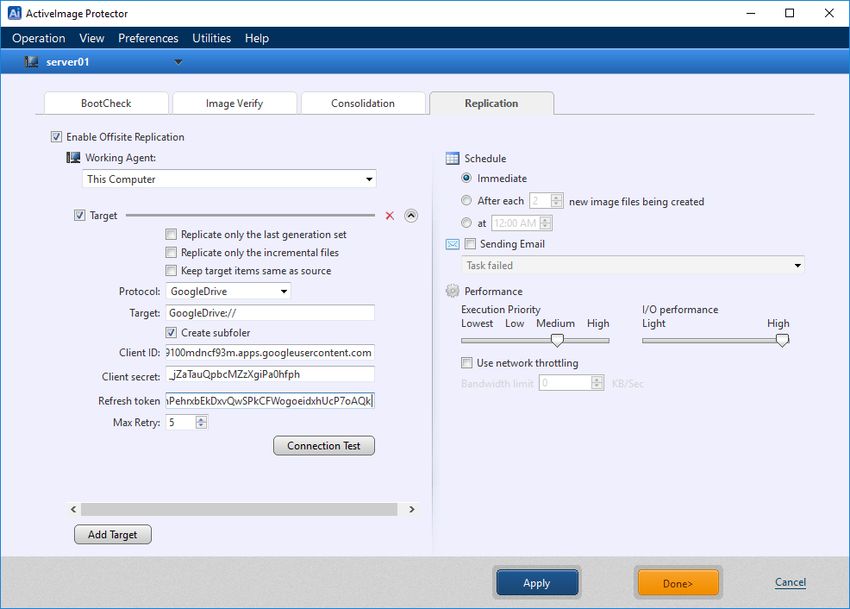
Task: Click the ActiveImage Protector app logo icon
Action: click(14, 13)
